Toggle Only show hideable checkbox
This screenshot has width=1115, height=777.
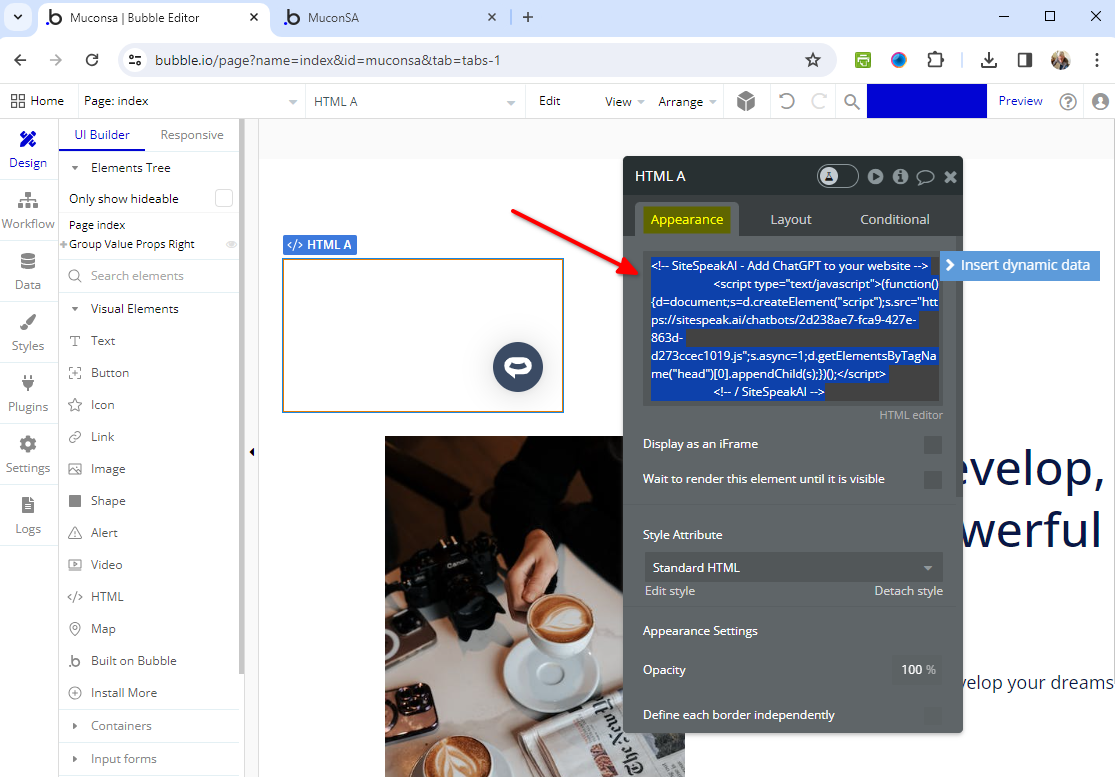coord(224,199)
